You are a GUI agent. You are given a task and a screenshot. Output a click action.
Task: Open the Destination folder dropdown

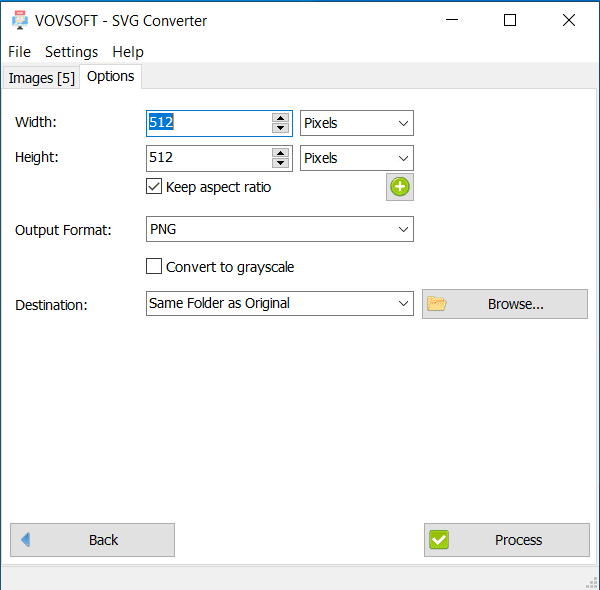(280, 303)
